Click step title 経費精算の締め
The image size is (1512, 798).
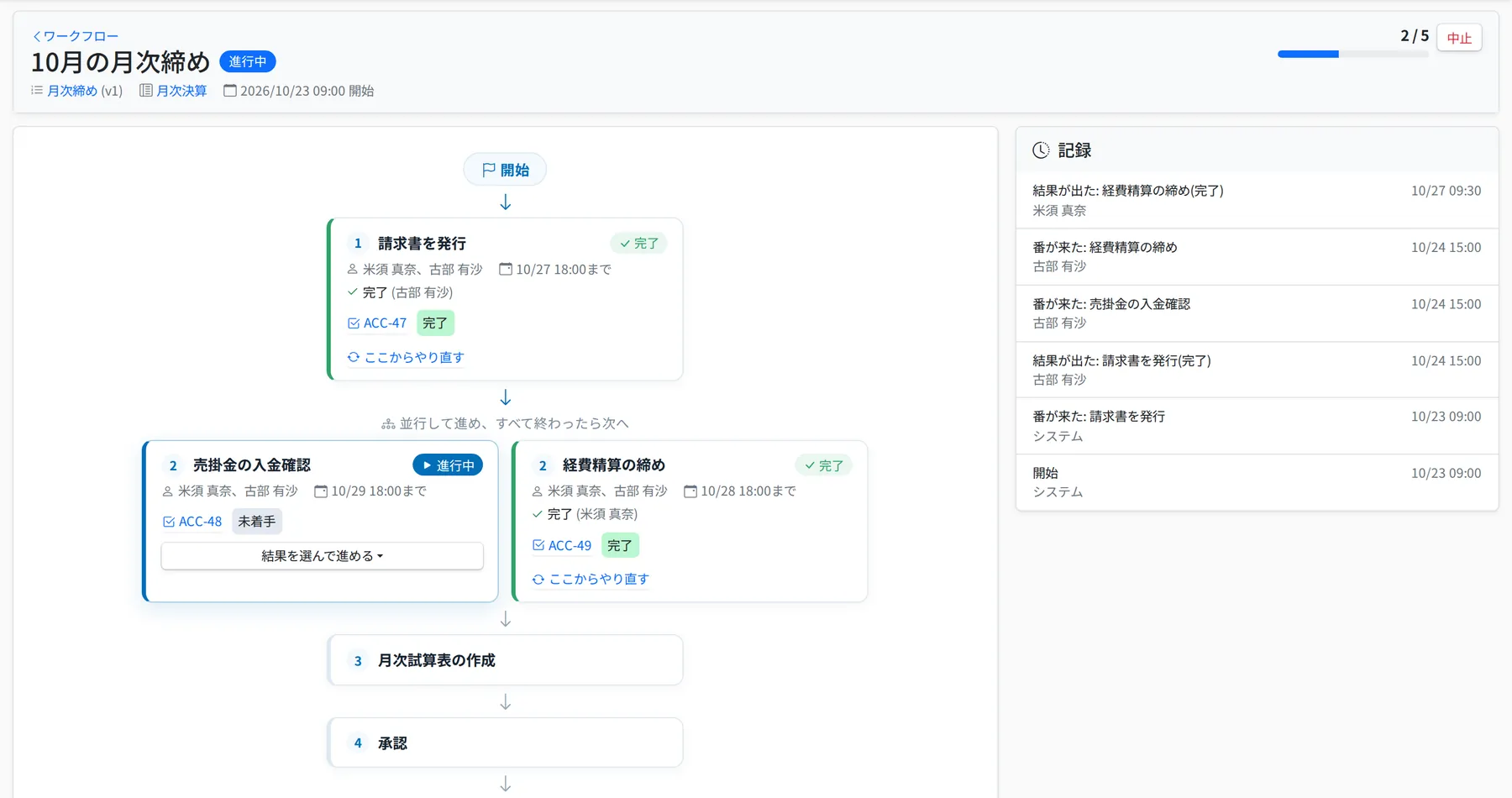(614, 465)
